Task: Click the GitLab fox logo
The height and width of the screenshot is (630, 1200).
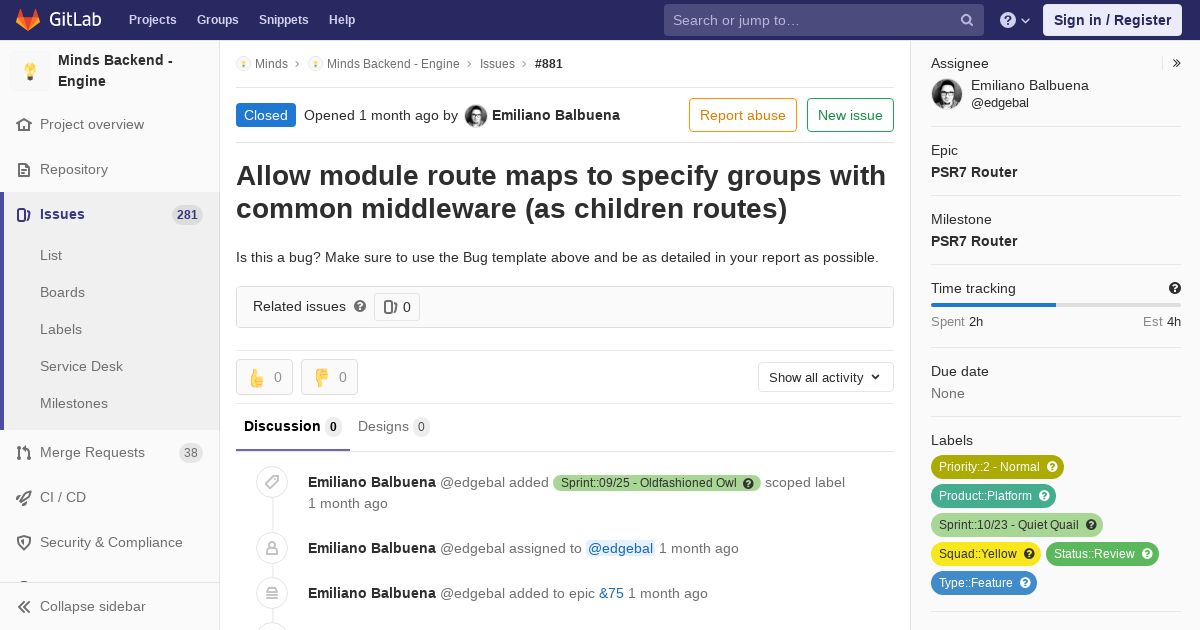Action: tap(28, 20)
